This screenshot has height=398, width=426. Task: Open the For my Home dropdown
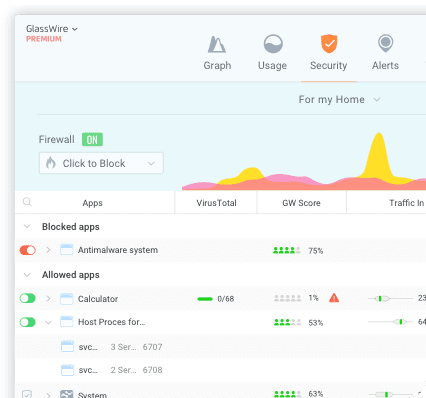[339, 99]
